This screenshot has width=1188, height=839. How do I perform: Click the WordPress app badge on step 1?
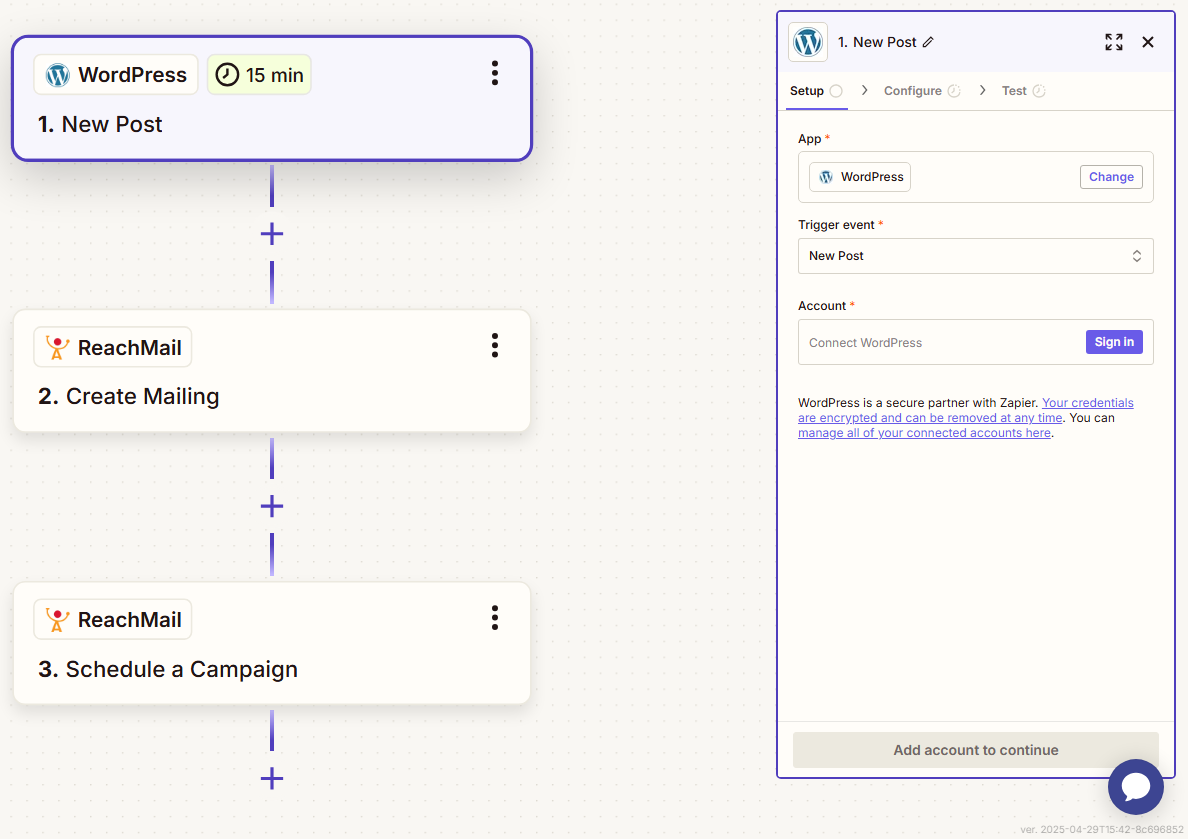coord(116,74)
